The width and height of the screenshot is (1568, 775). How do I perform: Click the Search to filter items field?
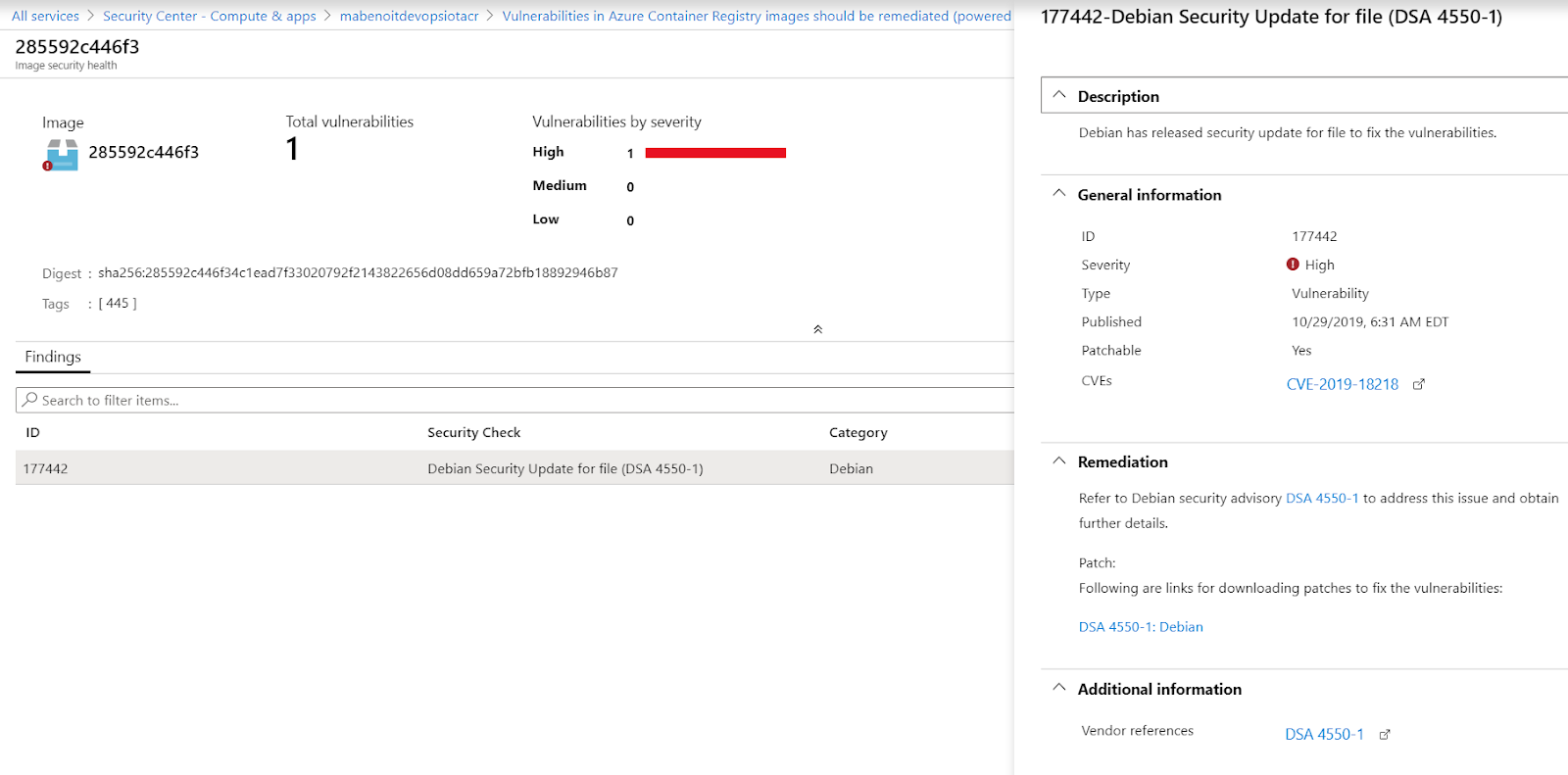(514, 400)
